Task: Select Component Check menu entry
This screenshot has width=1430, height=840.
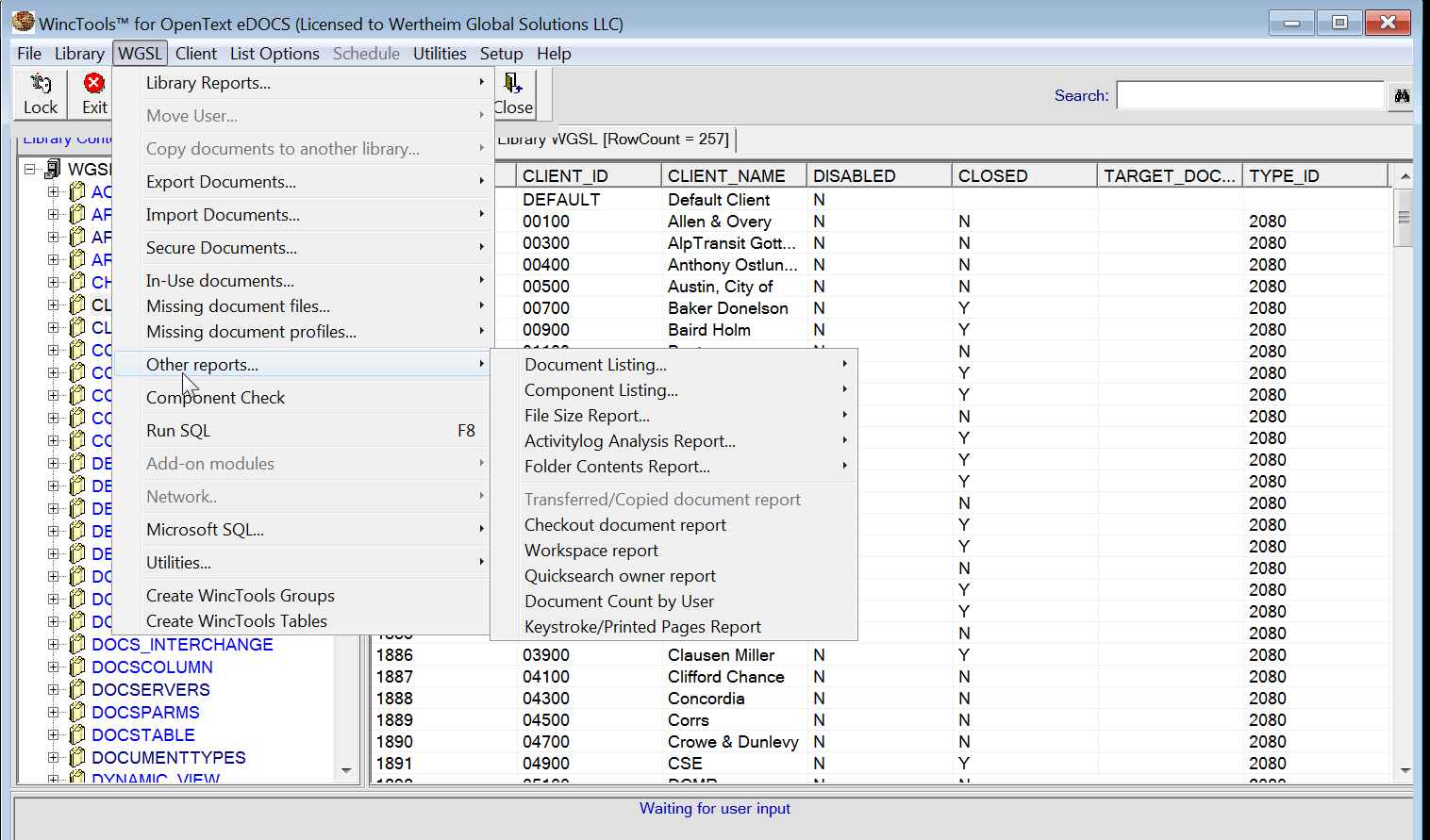Action: pyautogui.click(x=303, y=398)
